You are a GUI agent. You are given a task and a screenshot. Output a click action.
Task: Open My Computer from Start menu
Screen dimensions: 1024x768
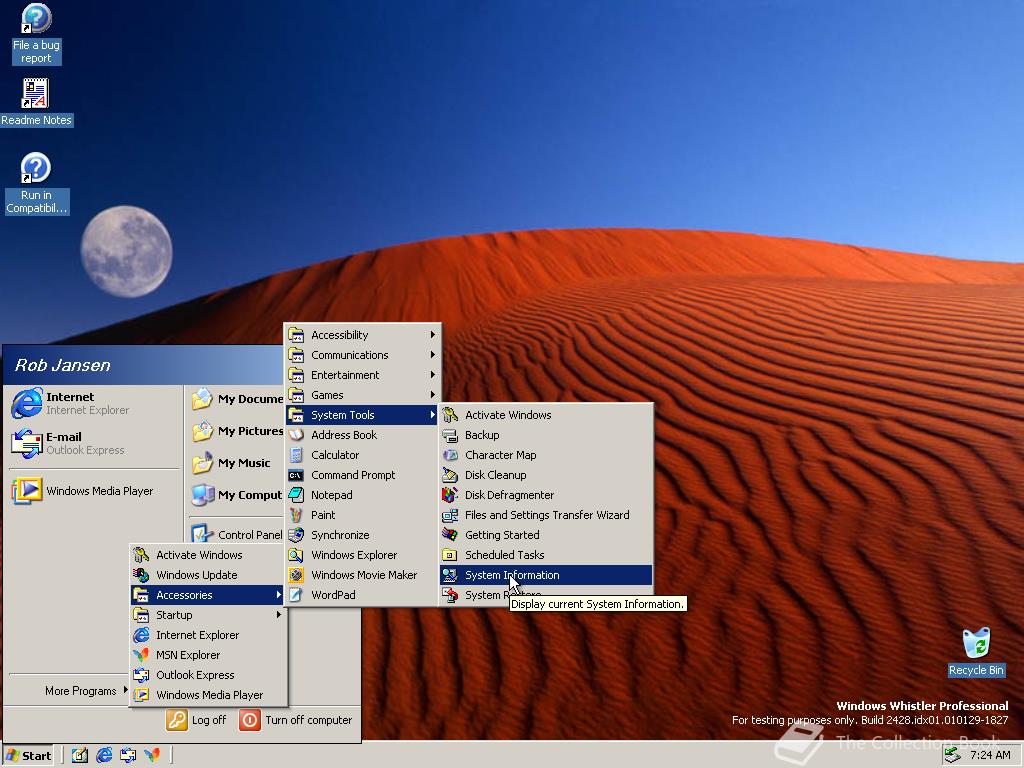click(x=236, y=495)
